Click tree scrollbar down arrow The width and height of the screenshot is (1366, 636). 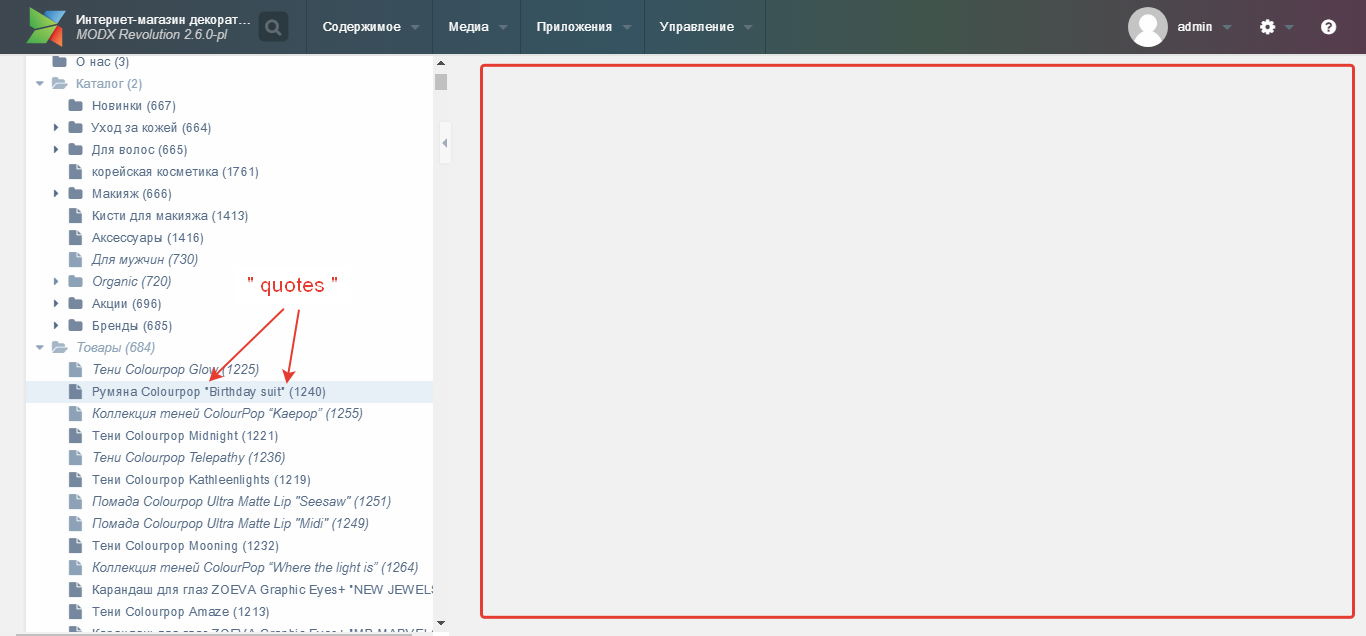click(441, 622)
